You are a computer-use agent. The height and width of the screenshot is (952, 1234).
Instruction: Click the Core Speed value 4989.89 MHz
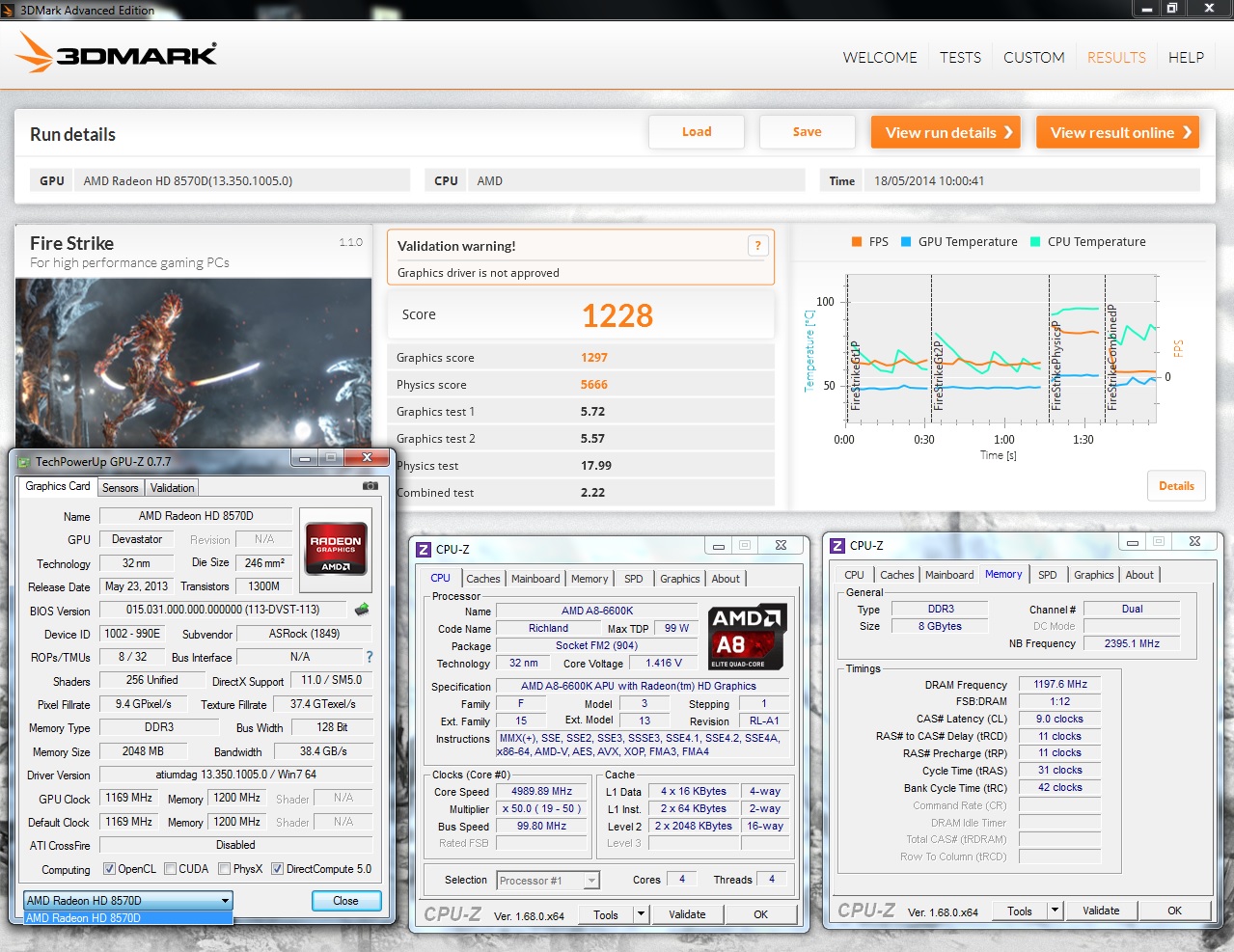[x=542, y=791]
